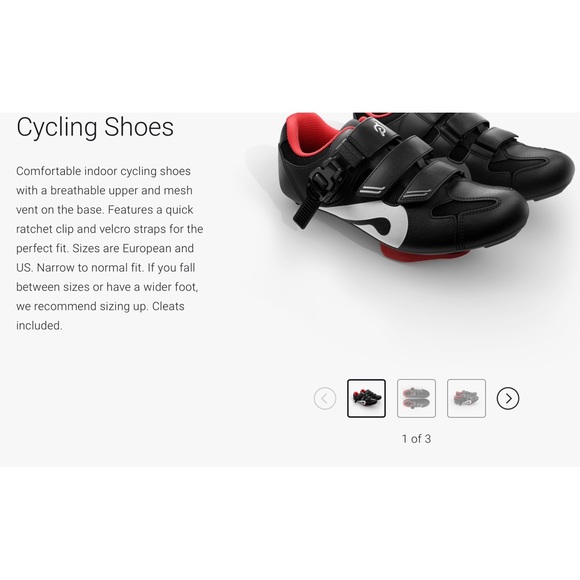Select the first shoe pair thumbnail

tap(366, 398)
